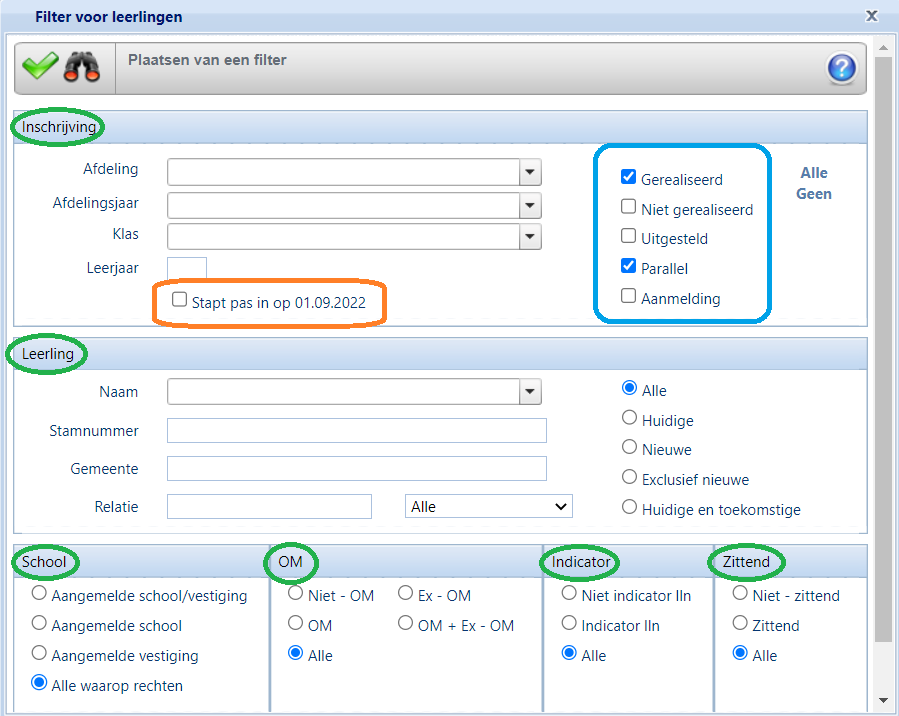Screen dimensions: 899x716
Task: Select the Huidige radio button
Action: [630, 417]
